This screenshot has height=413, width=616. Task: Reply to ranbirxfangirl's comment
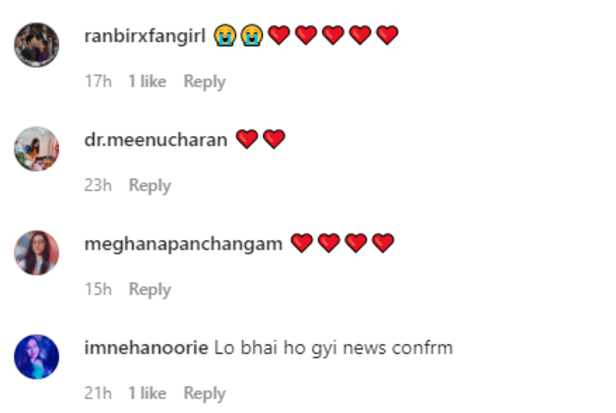click(204, 82)
